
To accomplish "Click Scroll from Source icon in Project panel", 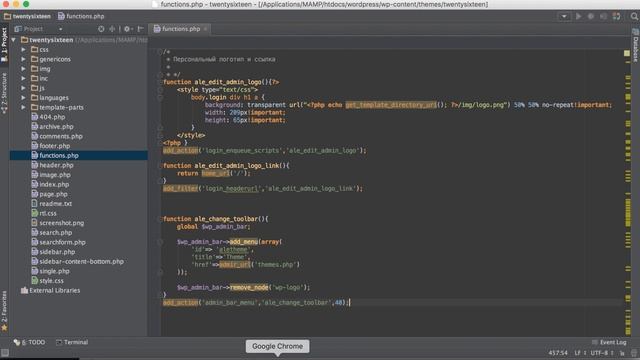I will (101, 29).
